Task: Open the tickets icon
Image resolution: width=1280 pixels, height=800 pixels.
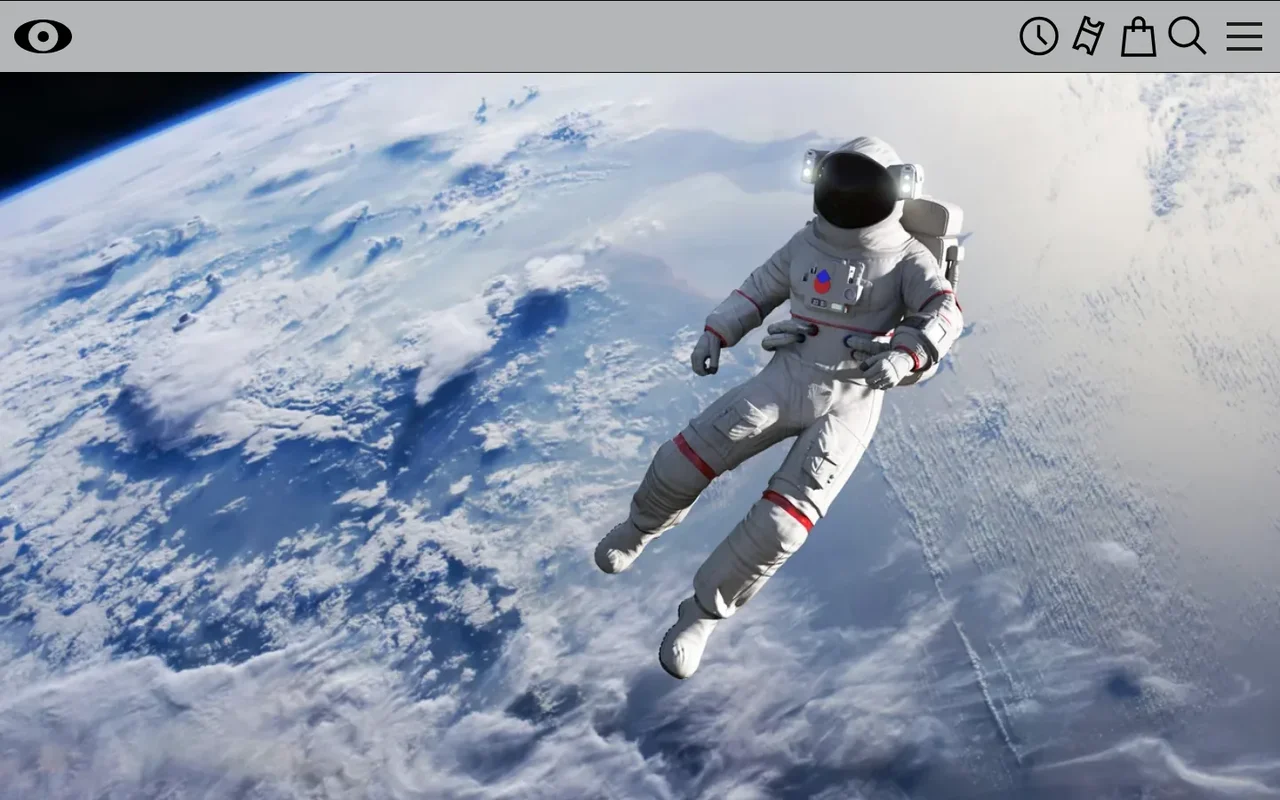Action: [x=1088, y=37]
